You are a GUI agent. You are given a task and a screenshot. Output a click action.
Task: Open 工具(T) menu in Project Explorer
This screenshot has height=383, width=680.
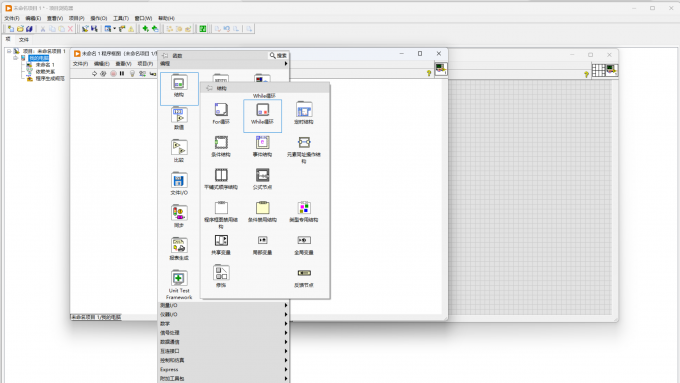coord(121,18)
